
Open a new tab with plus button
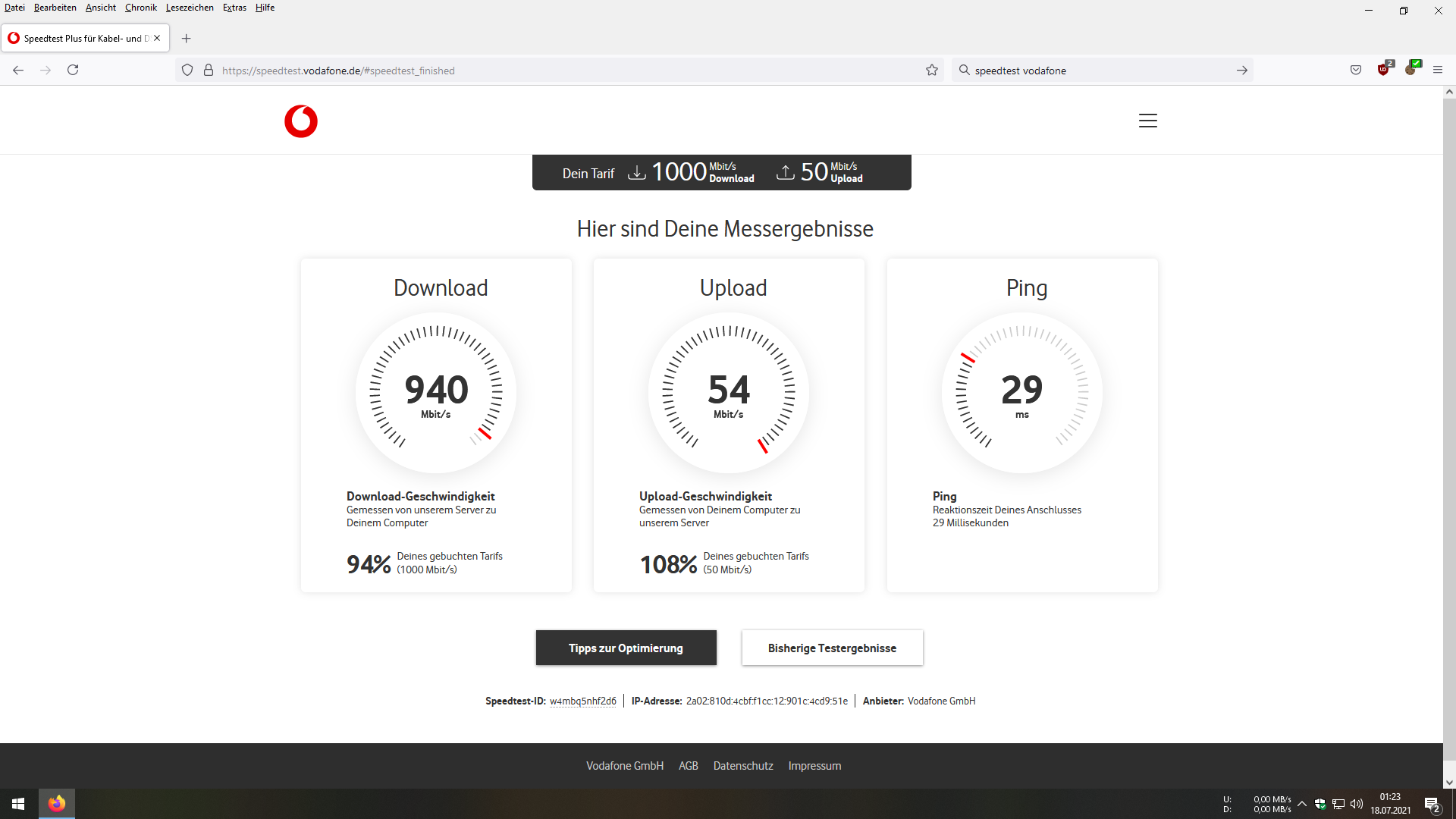[x=187, y=39]
